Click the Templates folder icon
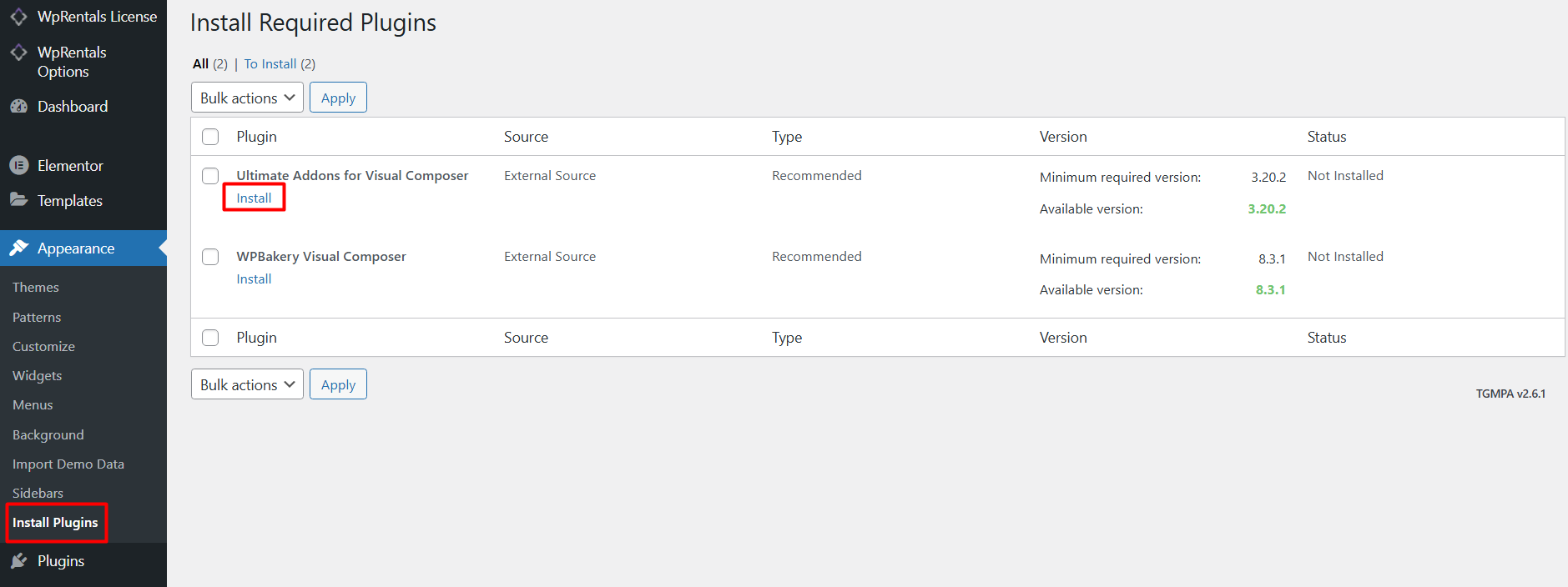1568x587 pixels. [18, 200]
